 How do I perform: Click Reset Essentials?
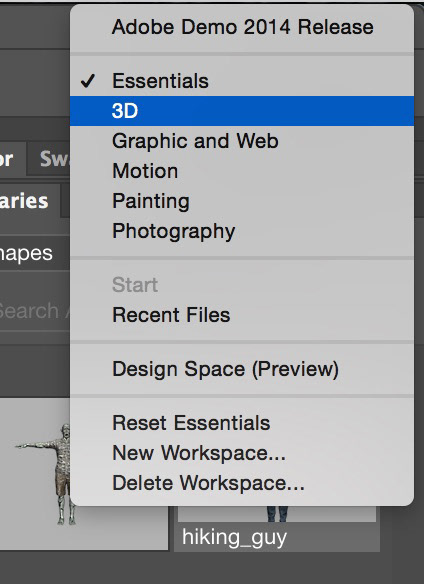click(x=242, y=423)
